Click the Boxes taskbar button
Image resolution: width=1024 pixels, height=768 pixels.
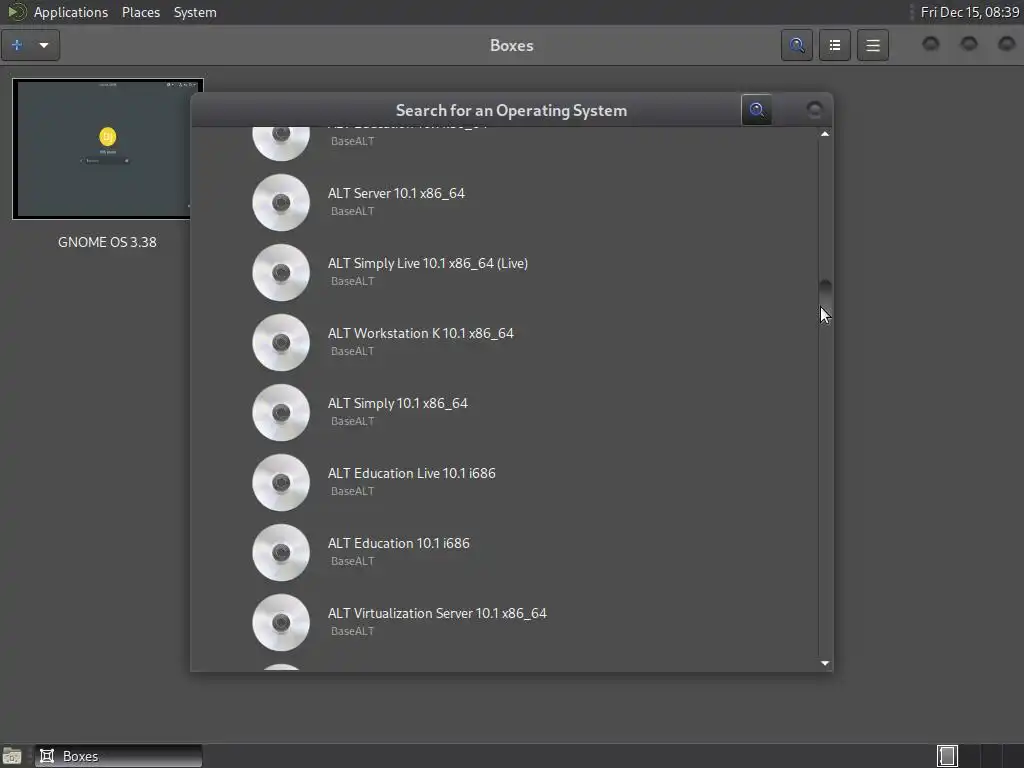(x=119, y=756)
